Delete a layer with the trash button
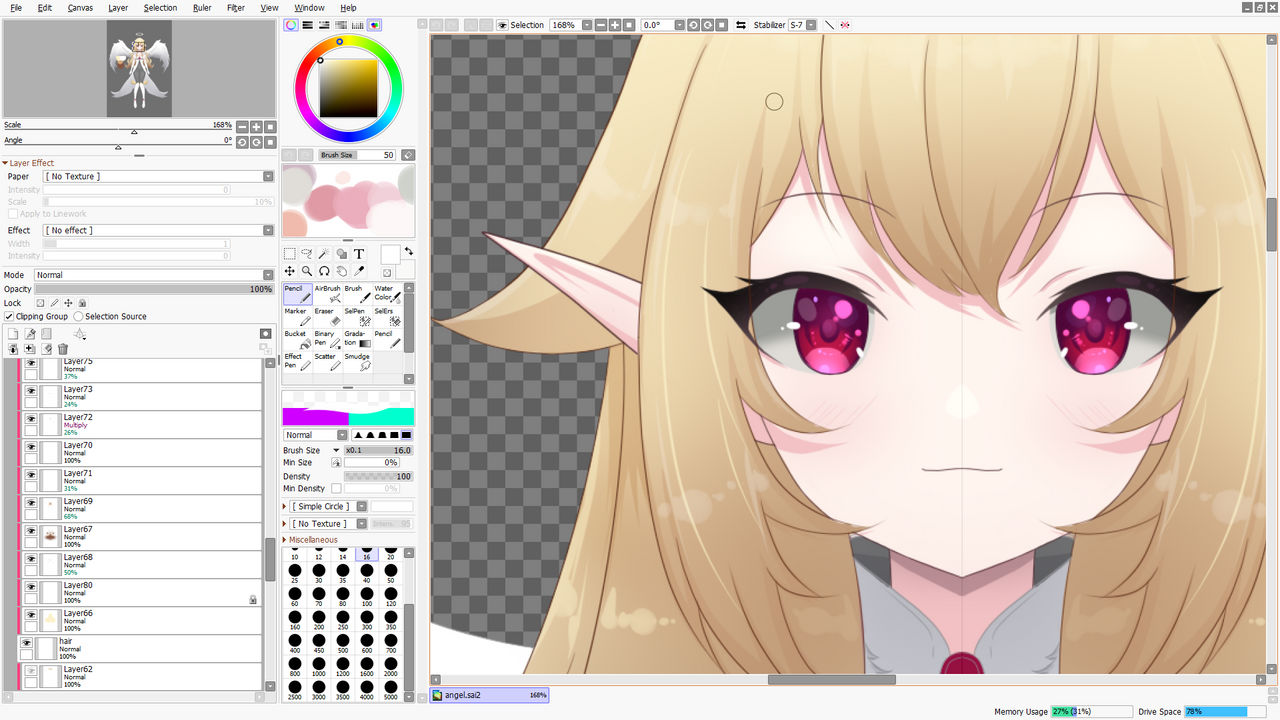This screenshot has height=720, width=1280. click(x=63, y=348)
